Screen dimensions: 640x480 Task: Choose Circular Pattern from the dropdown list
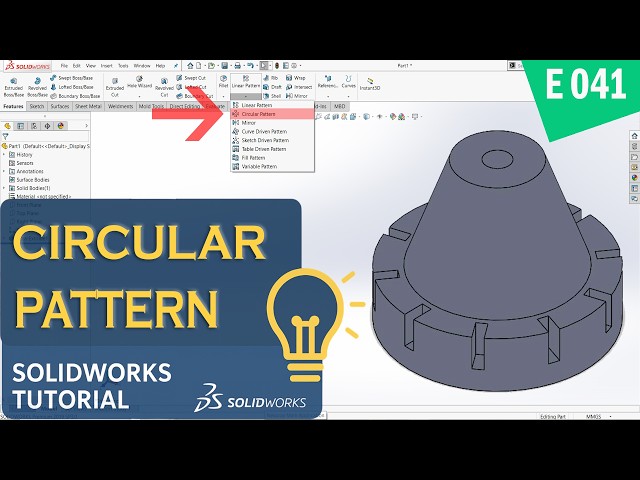272,114
